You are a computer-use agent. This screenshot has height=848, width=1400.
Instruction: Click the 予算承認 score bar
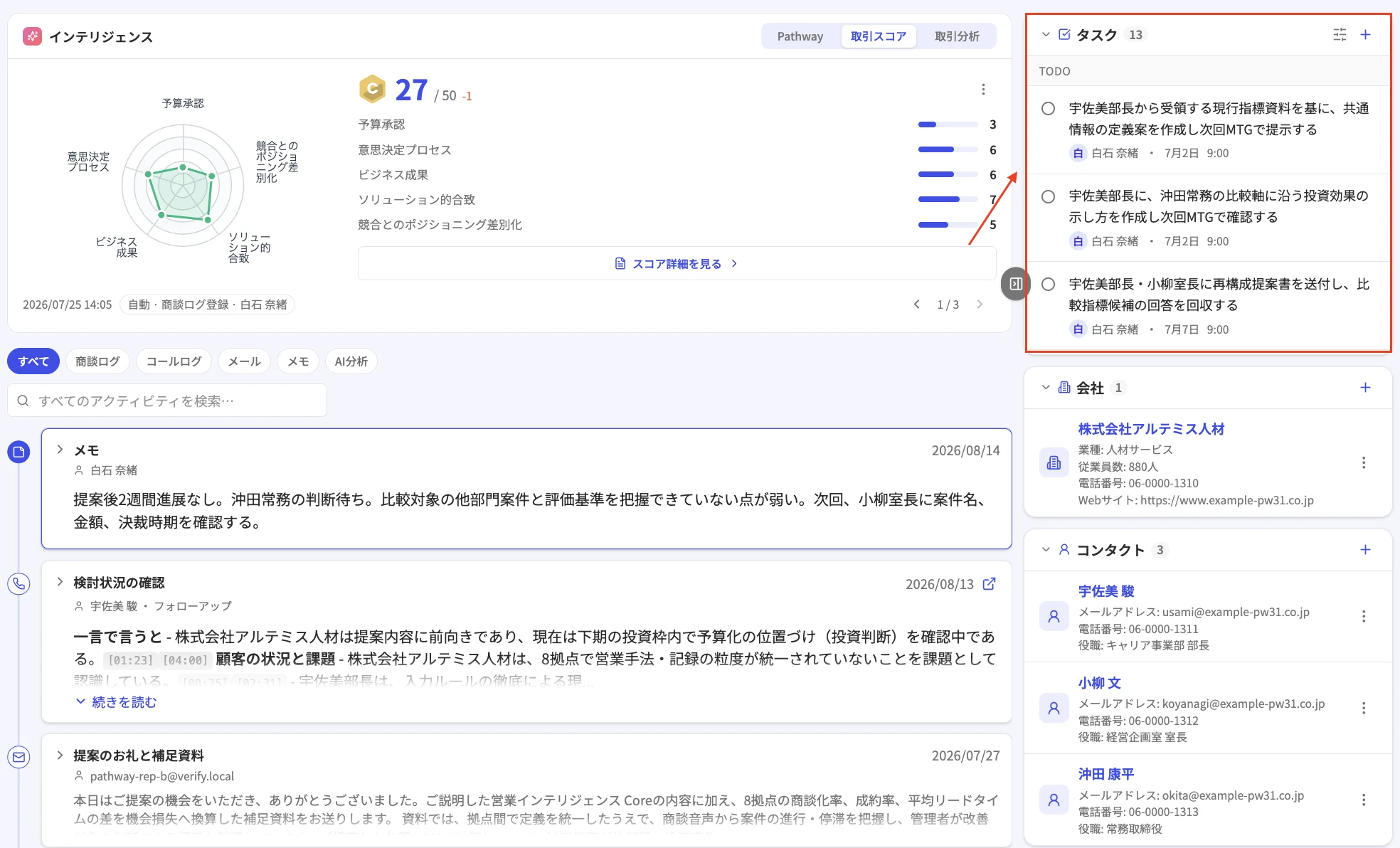tap(948, 124)
